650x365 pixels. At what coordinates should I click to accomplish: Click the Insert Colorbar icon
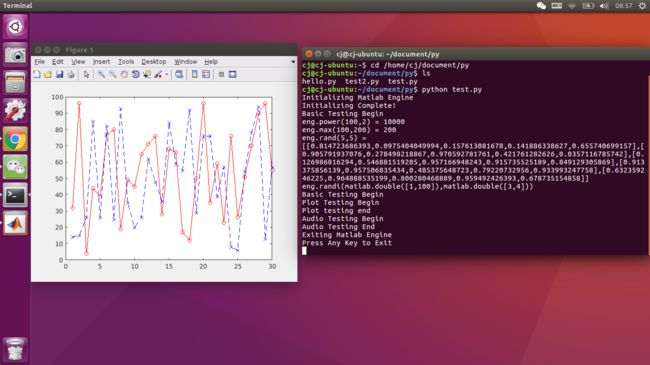(194, 75)
